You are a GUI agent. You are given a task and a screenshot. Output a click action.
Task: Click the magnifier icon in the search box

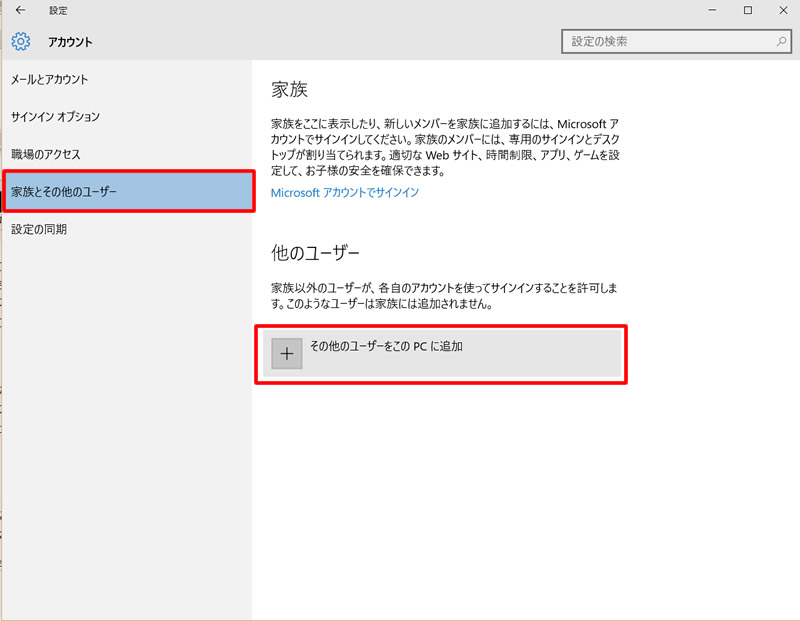tap(783, 42)
